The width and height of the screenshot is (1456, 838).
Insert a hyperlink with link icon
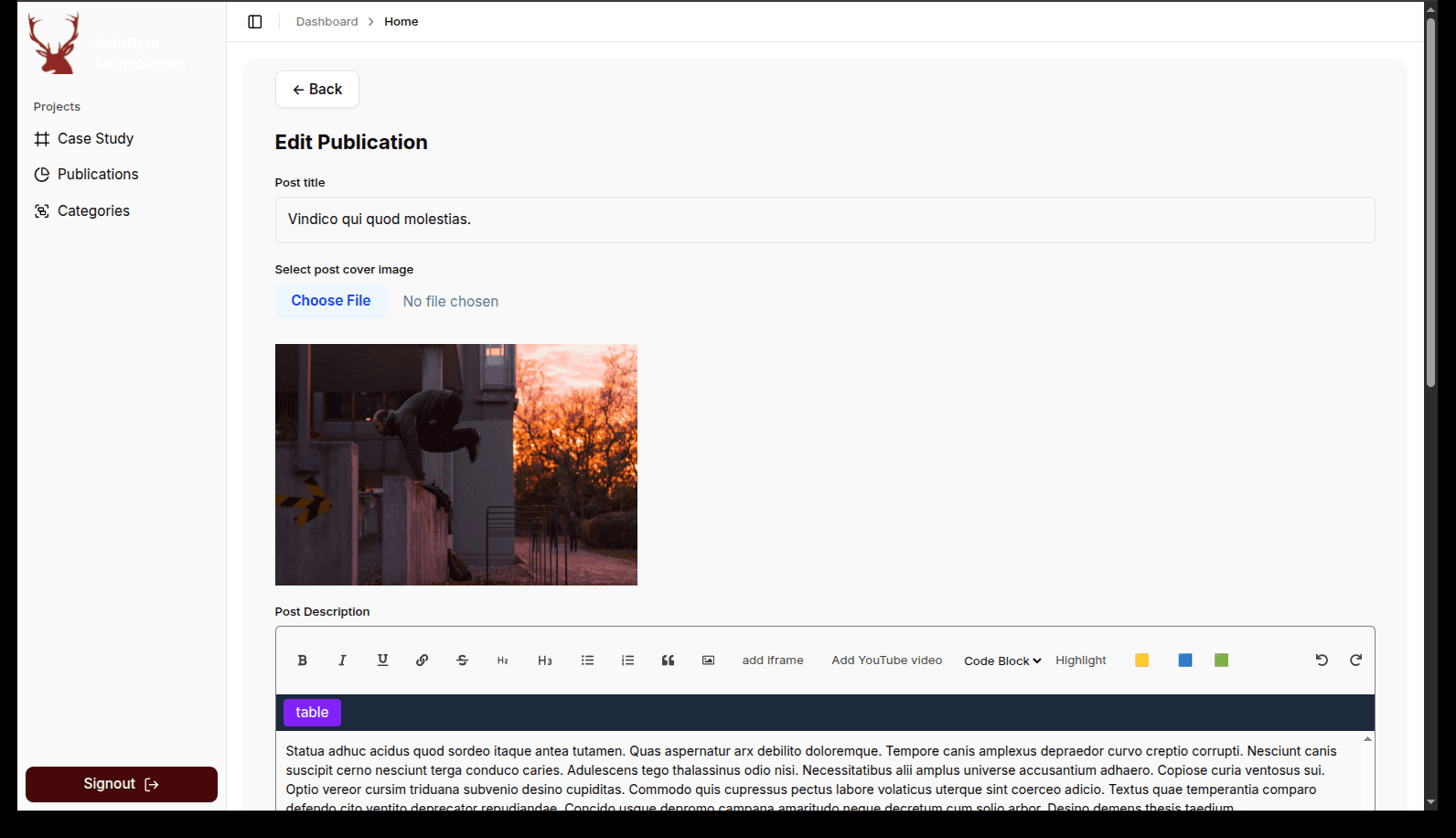tap(422, 661)
